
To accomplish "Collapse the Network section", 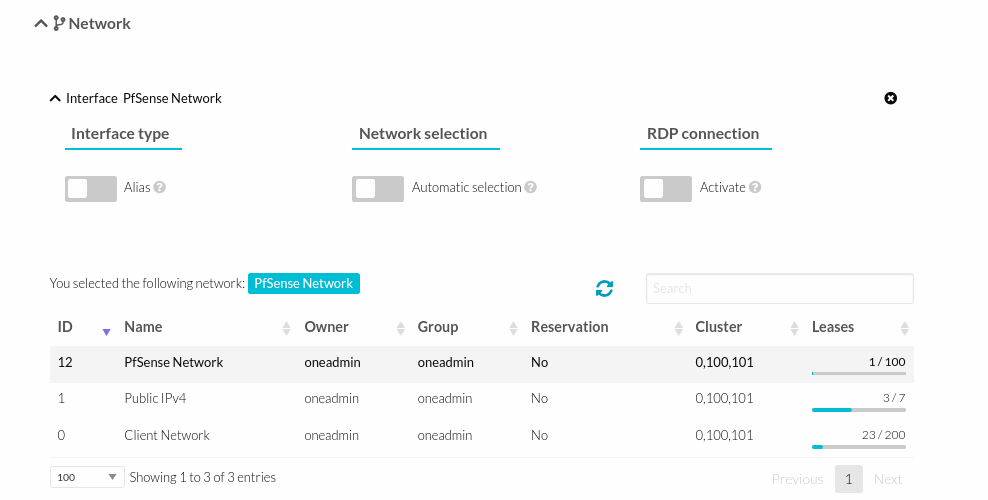I will [x=41, y=23].
